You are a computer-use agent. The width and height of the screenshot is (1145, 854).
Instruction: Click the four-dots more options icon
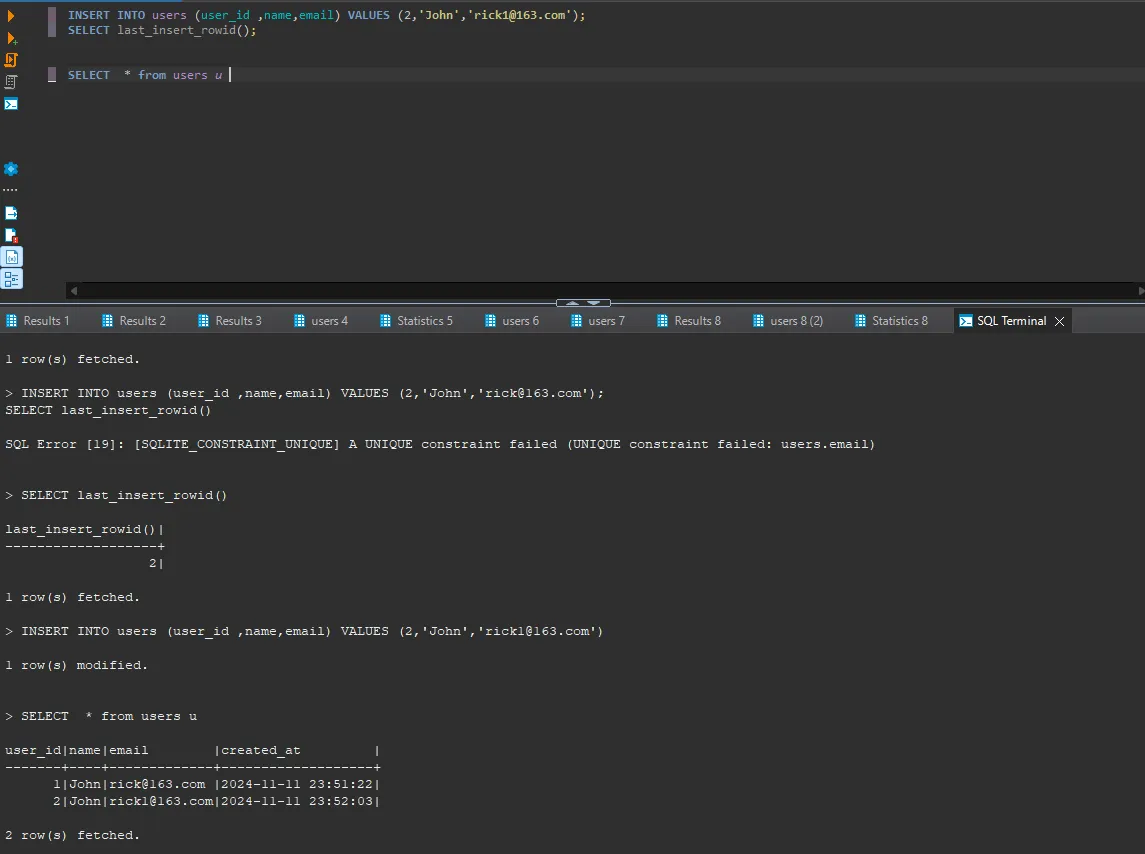(10, 190)
